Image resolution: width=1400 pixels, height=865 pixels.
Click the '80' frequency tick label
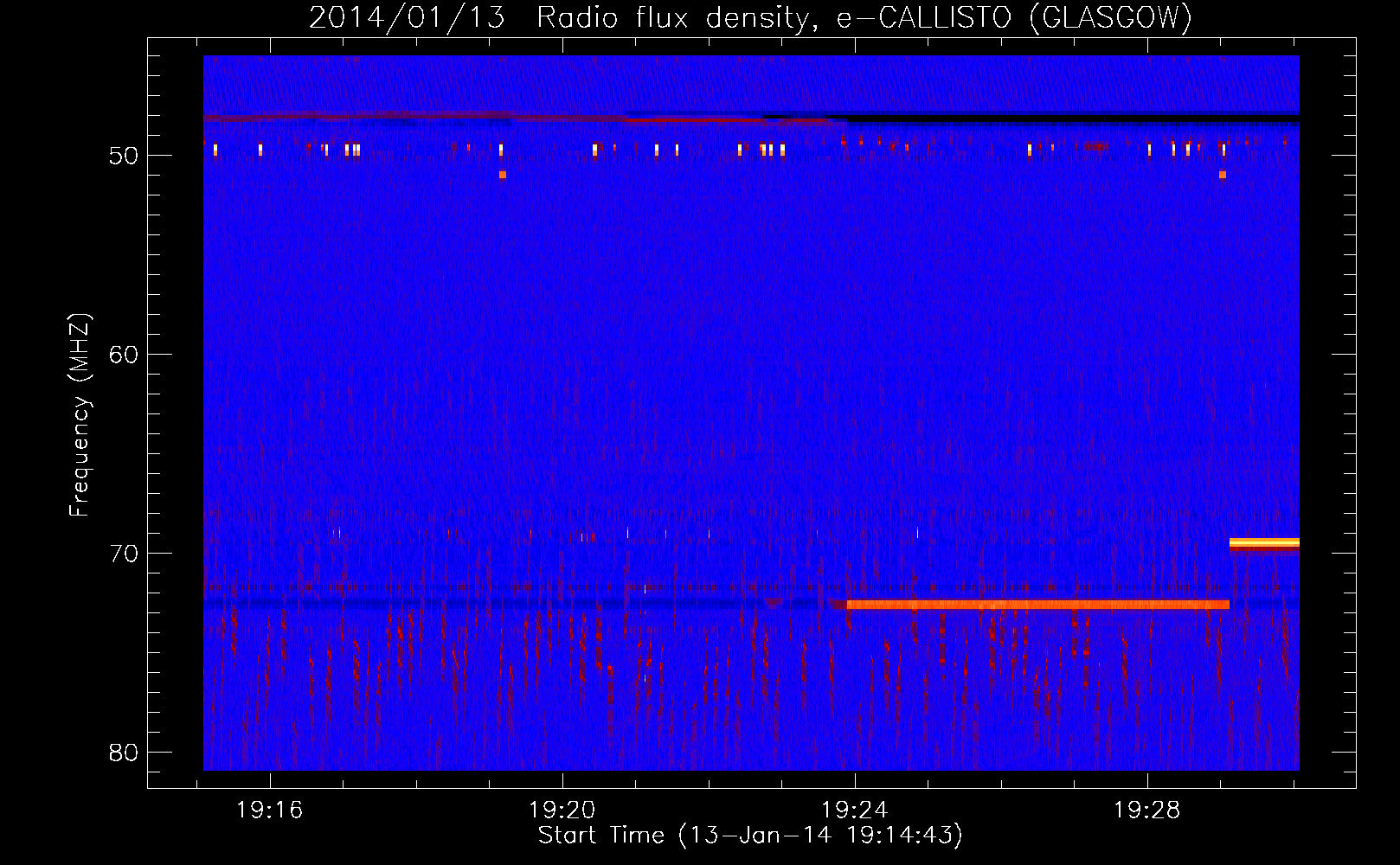(124, 753)
